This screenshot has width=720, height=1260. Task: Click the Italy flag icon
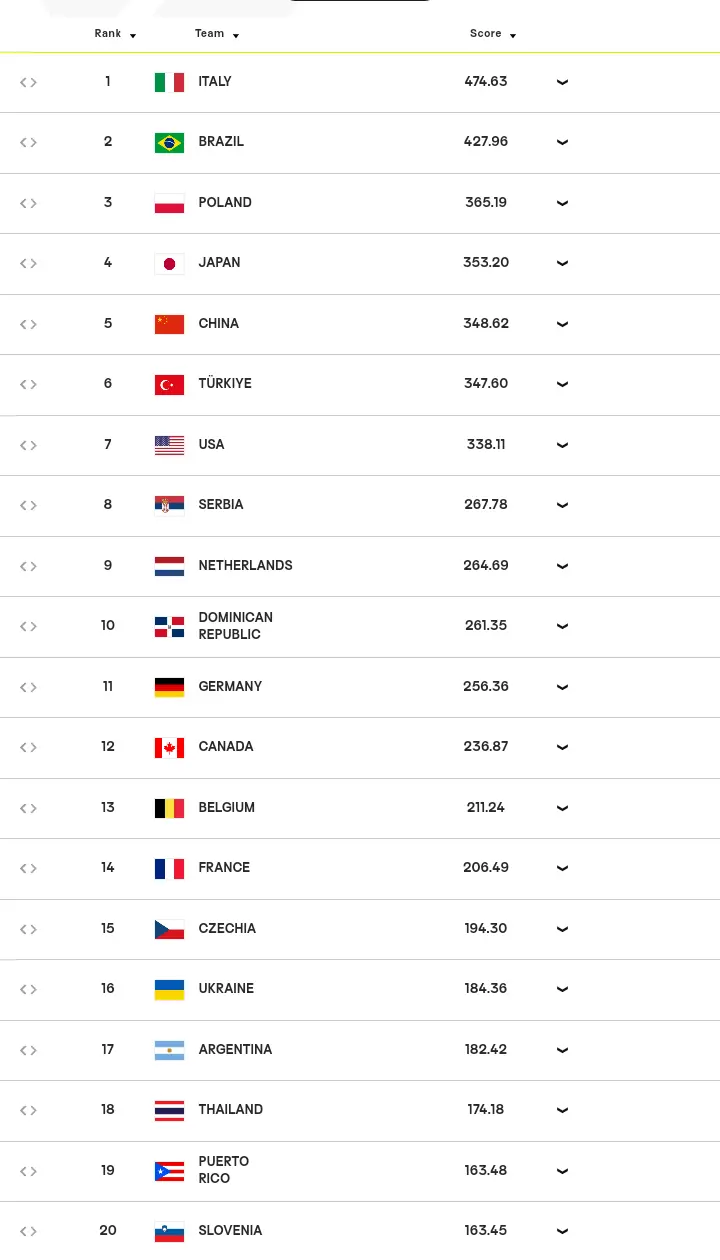169,82
